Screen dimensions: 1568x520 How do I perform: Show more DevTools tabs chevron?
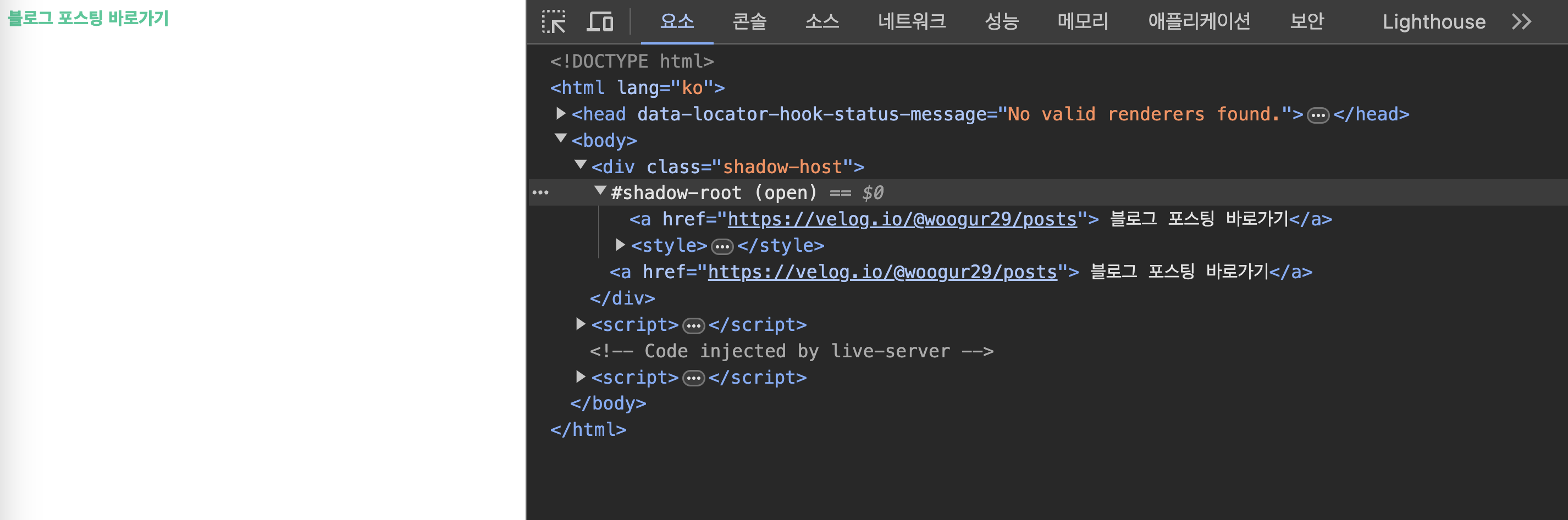tap(1521, 21)
